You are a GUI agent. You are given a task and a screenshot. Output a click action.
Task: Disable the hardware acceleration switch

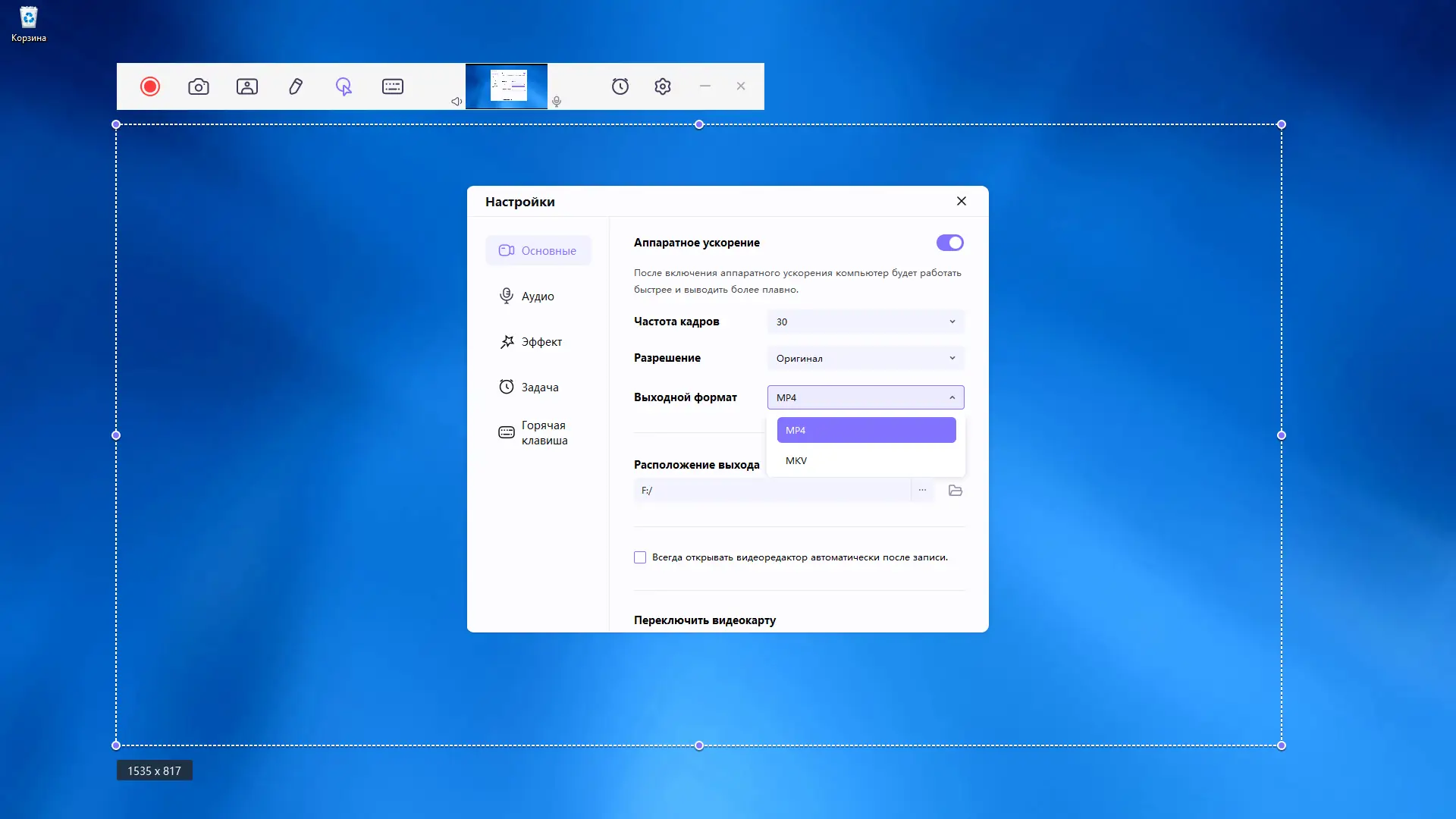[x=949, y=243]
